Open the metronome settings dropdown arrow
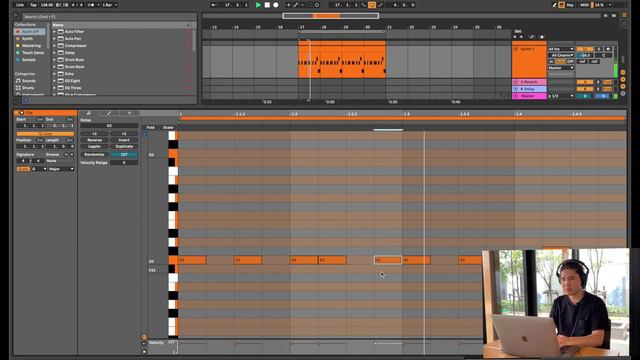This screenshot has width=640, height=360. pyautogui.click(x=98, y=5)
